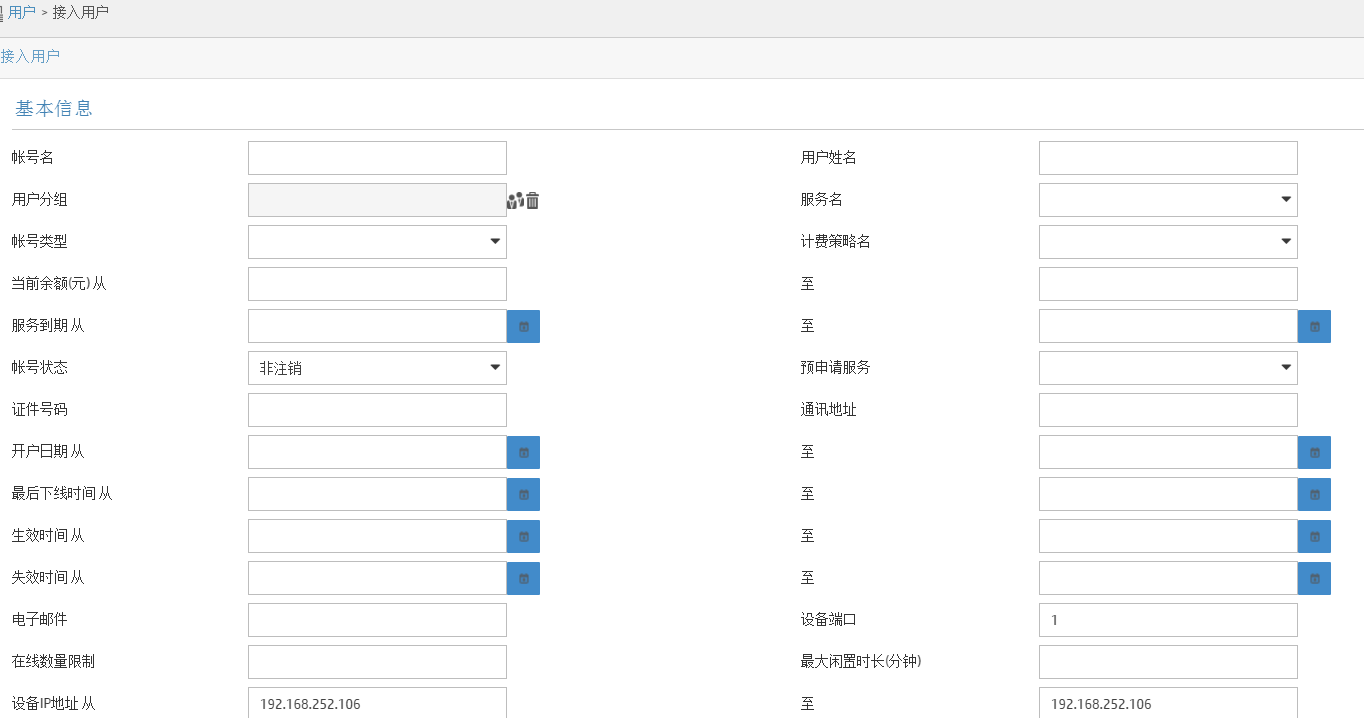
Task: Open calendar for 服务到期从 start date
Action: coord(523,326)
